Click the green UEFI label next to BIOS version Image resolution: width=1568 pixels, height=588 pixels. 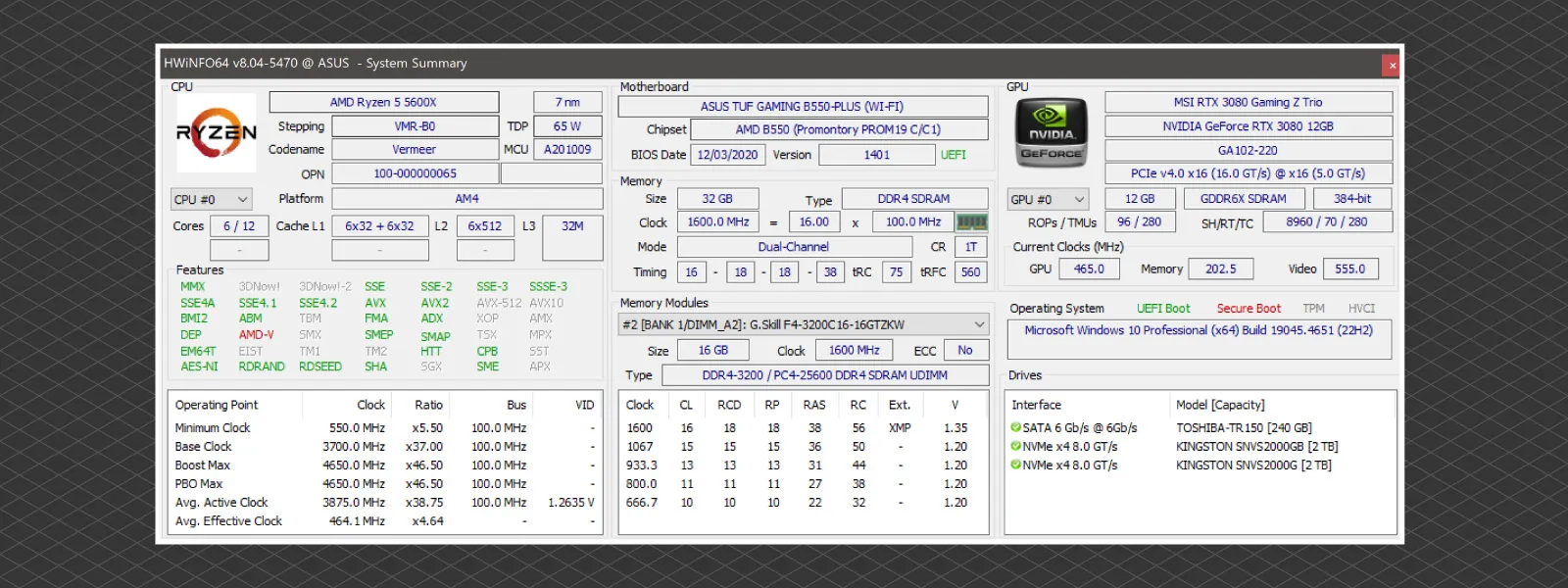[954, 155]
